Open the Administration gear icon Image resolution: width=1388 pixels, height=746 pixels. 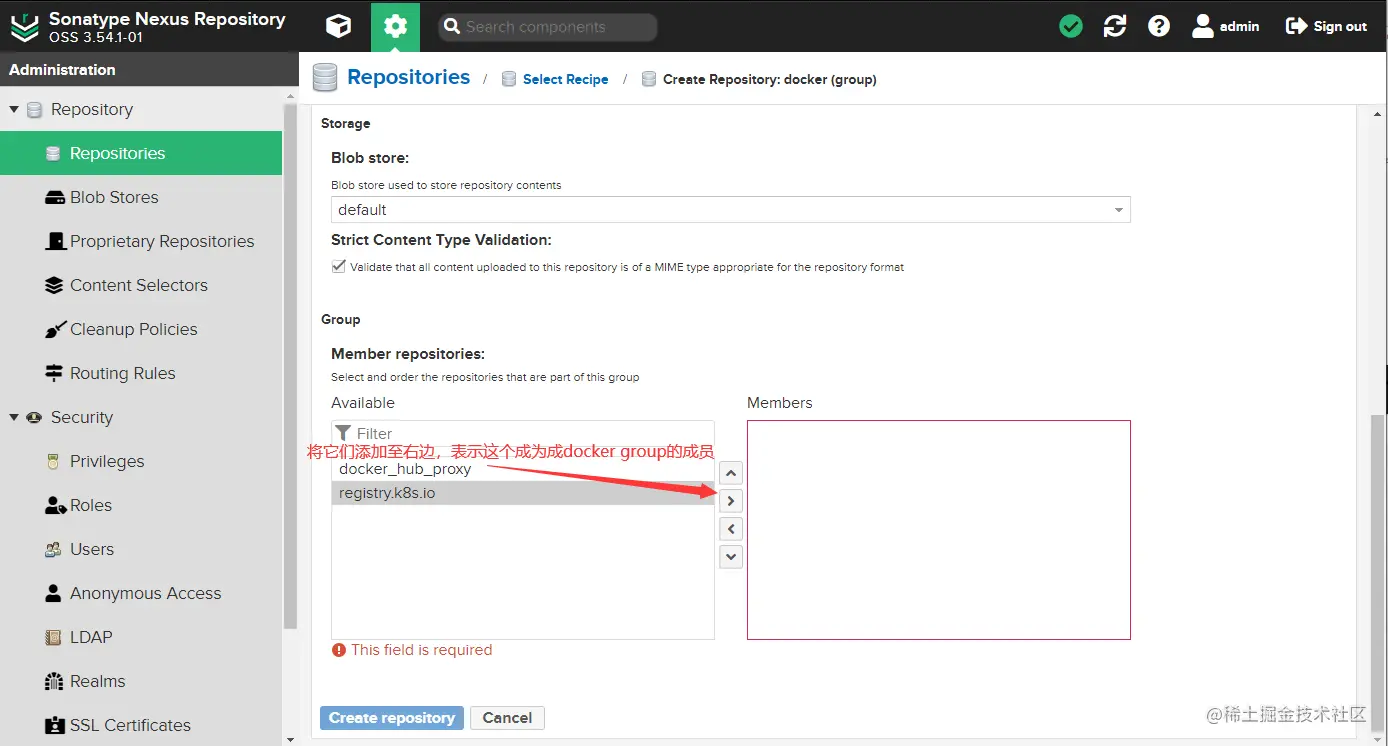(395, 27)
